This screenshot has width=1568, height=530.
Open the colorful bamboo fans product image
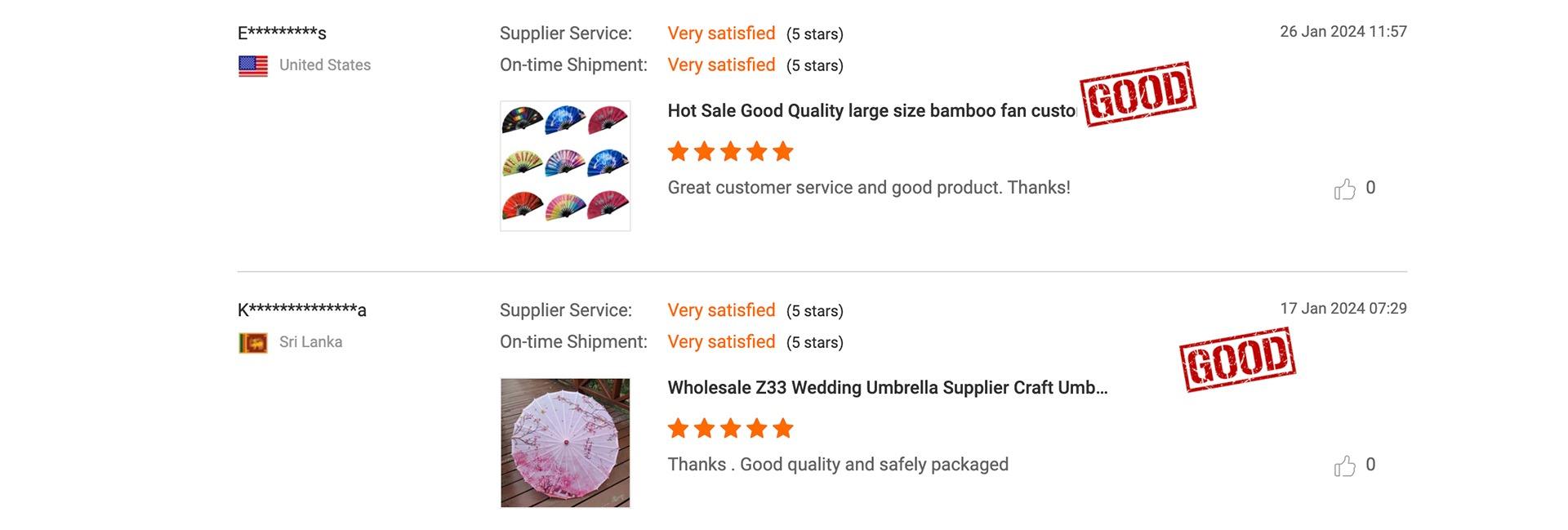click(x=565, y=166)
